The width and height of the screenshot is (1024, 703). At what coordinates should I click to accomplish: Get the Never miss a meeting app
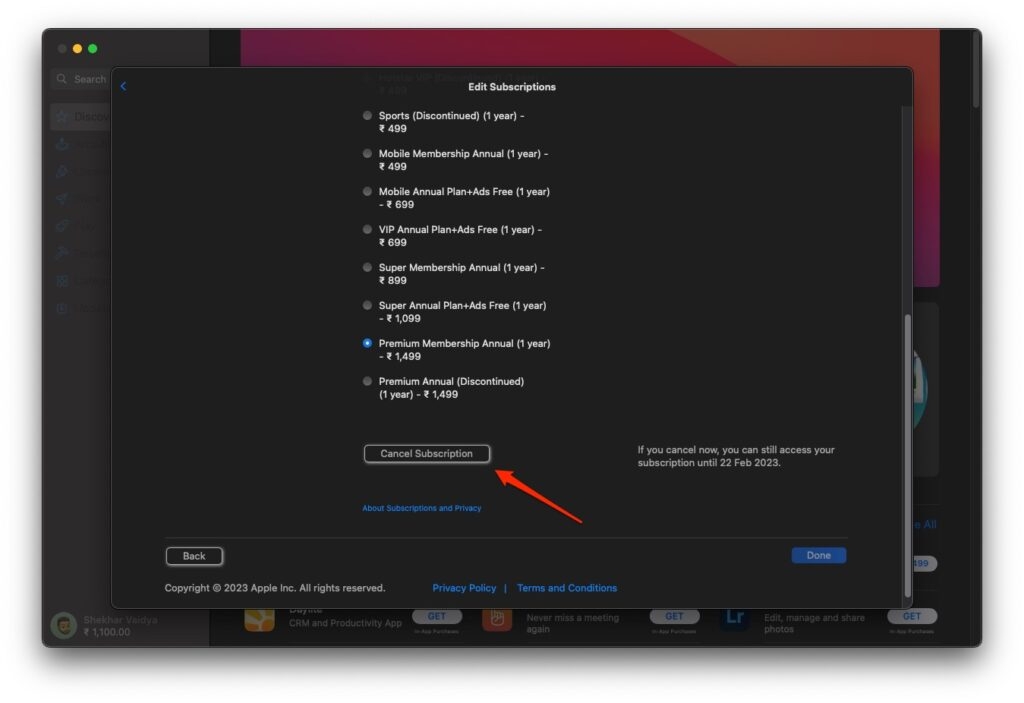tap(675, 616)
